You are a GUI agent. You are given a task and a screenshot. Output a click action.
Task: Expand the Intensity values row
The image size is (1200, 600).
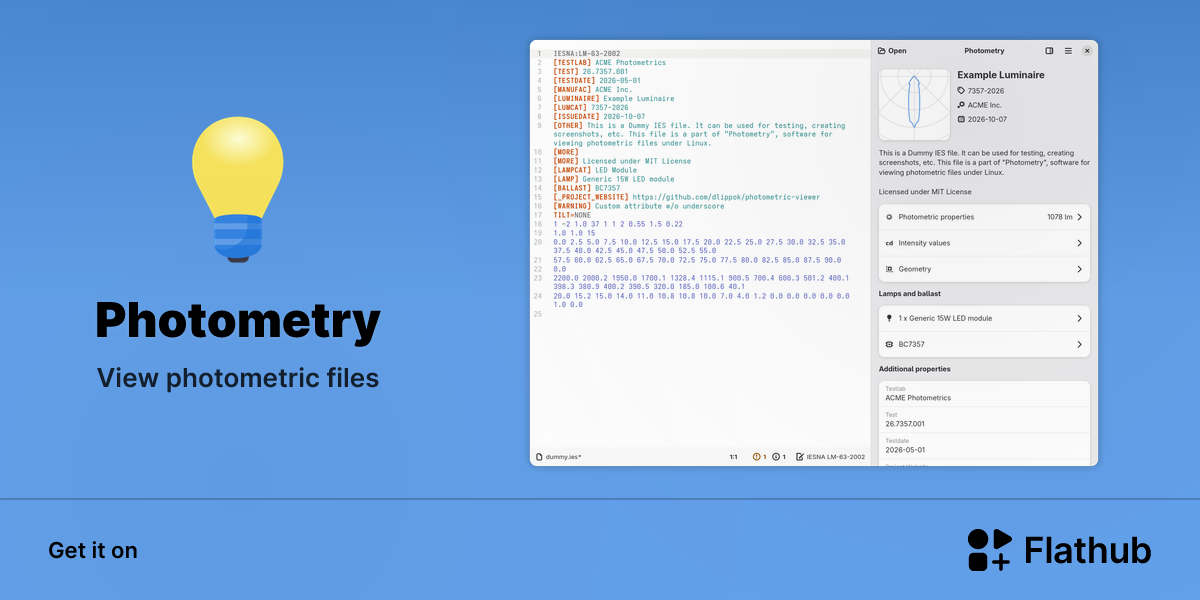click(984, 243)
